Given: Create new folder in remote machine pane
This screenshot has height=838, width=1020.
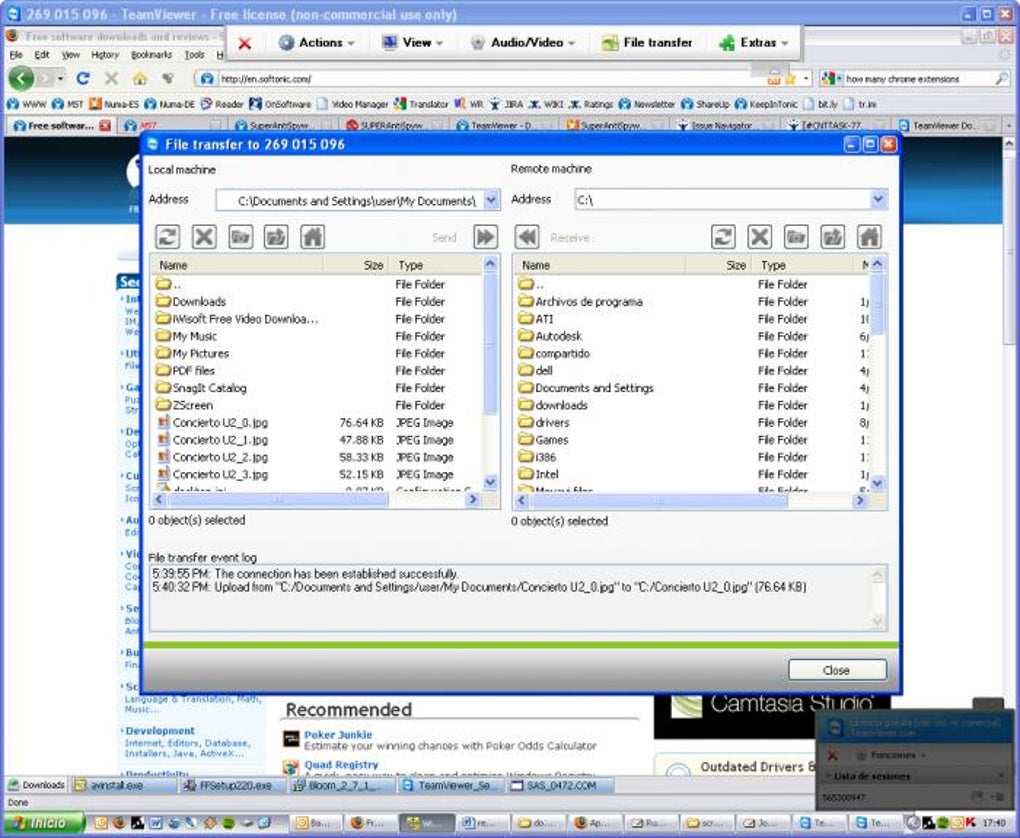Looking at the screenshot, I should [x=796, y=237].
